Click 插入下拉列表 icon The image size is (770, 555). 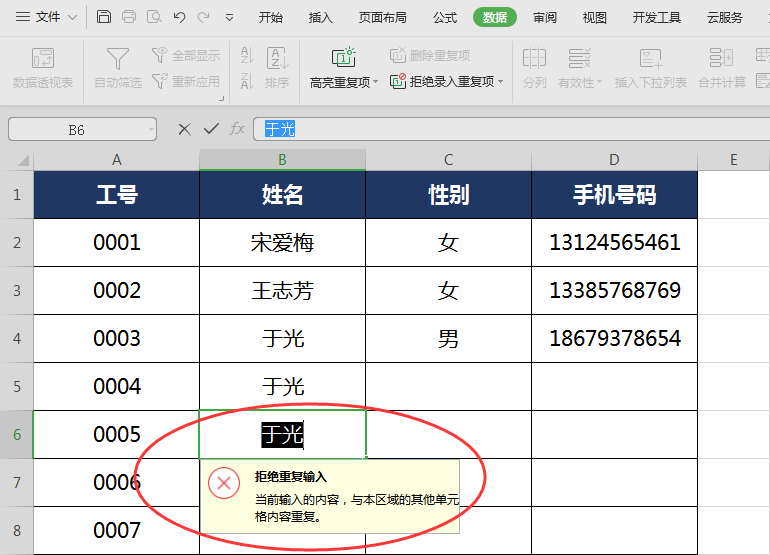pyautogui.click(x=651, y=58)
